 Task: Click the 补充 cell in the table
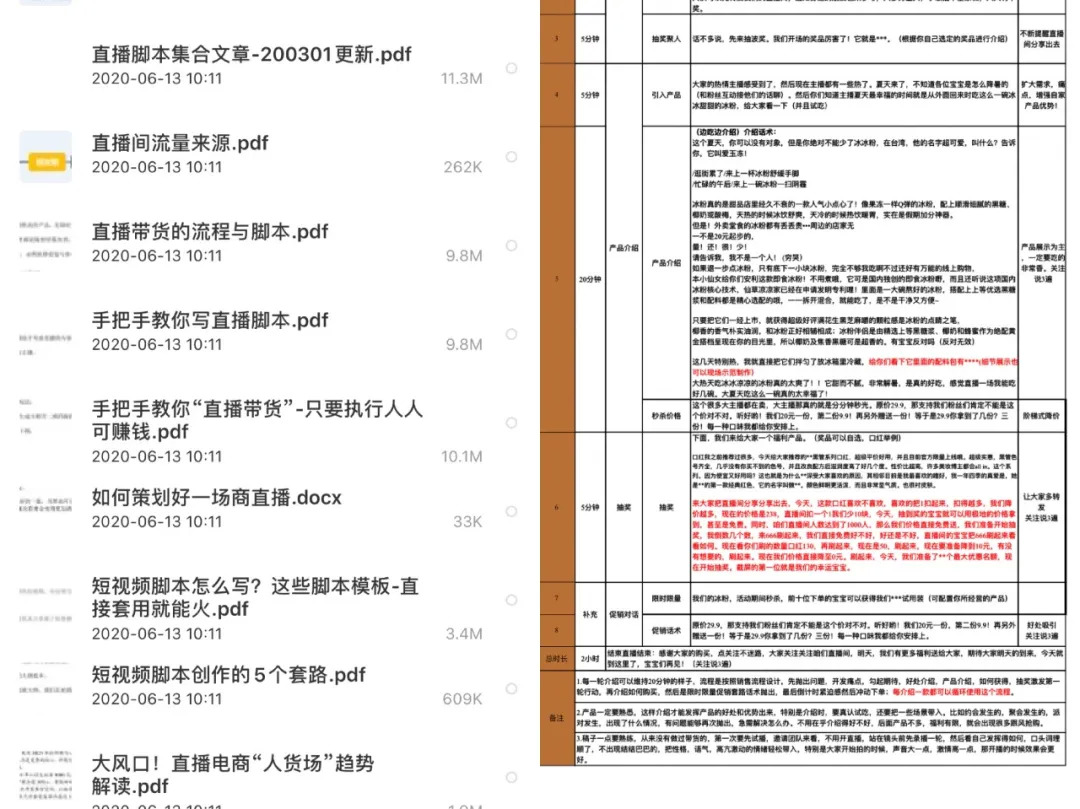click(590, 614)
